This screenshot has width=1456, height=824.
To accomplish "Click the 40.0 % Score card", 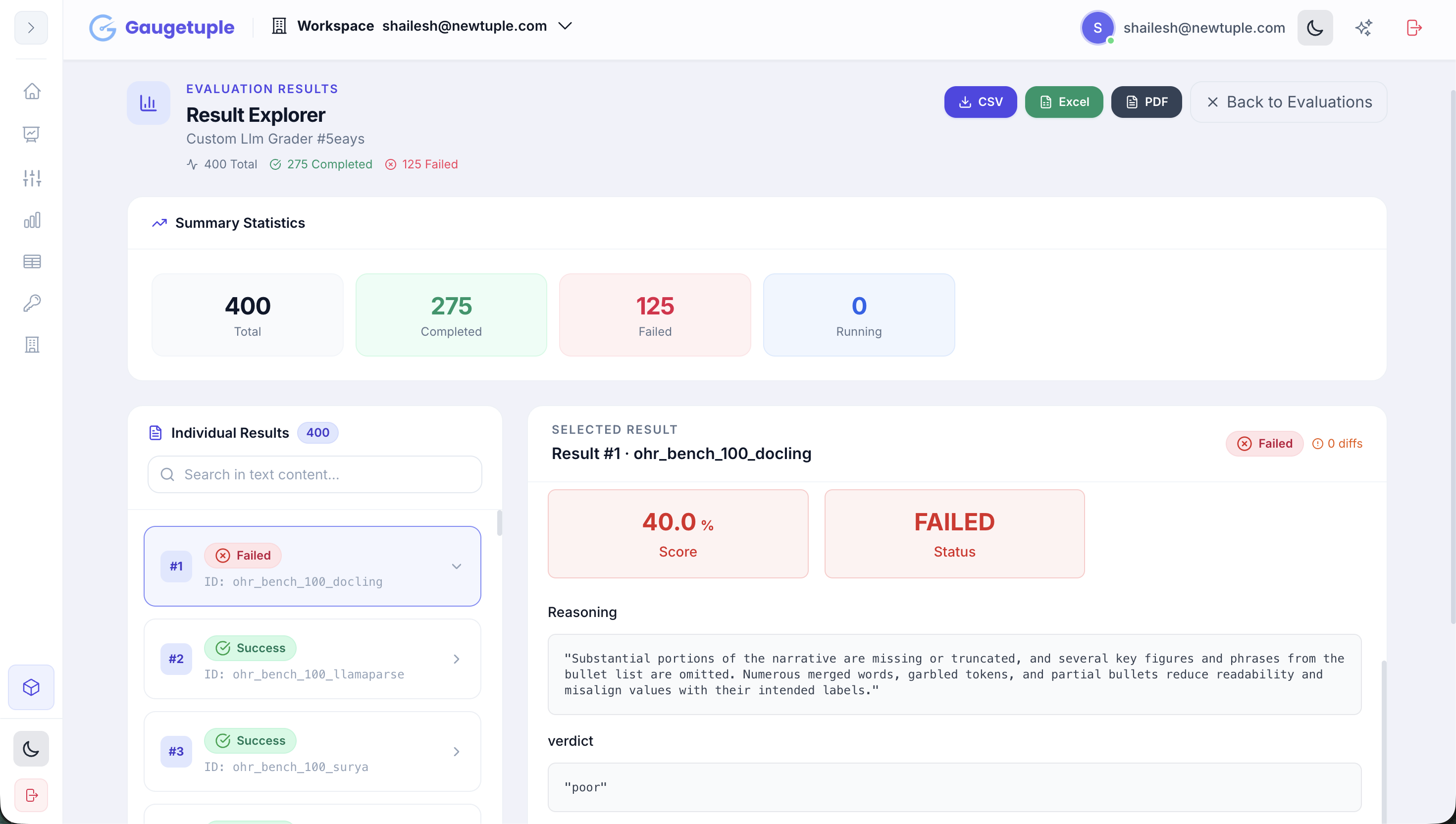I will tap(678, 534).
